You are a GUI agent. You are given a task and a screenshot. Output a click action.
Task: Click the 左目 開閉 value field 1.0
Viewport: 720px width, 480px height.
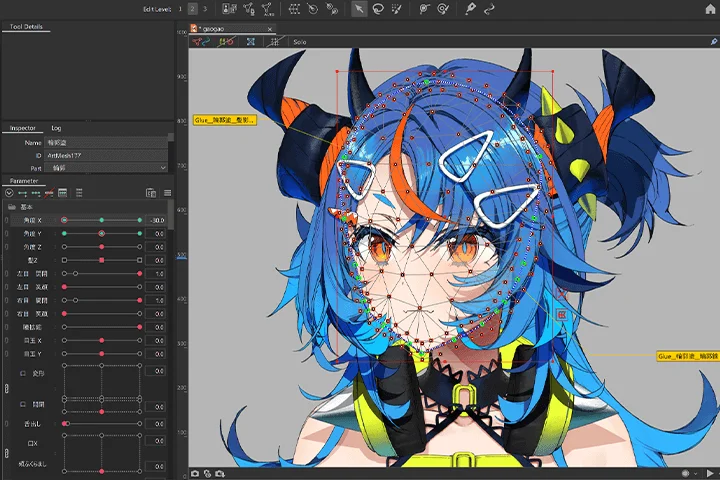(x=156, y=274)
